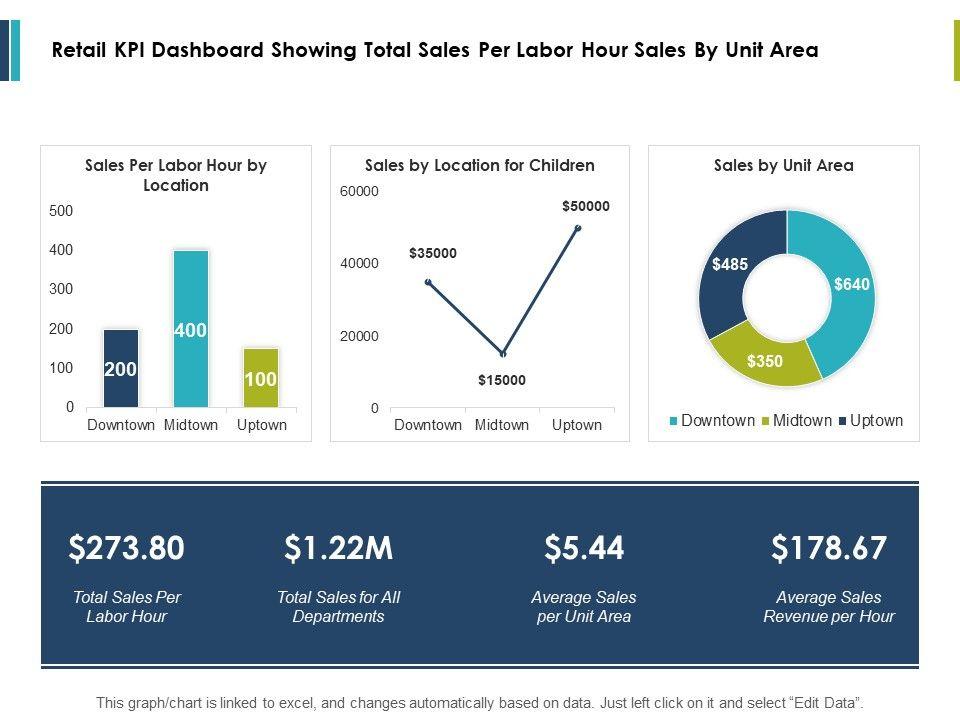
Task: Select the $35000 Downtown data point
Action: (x=428, y=282)
